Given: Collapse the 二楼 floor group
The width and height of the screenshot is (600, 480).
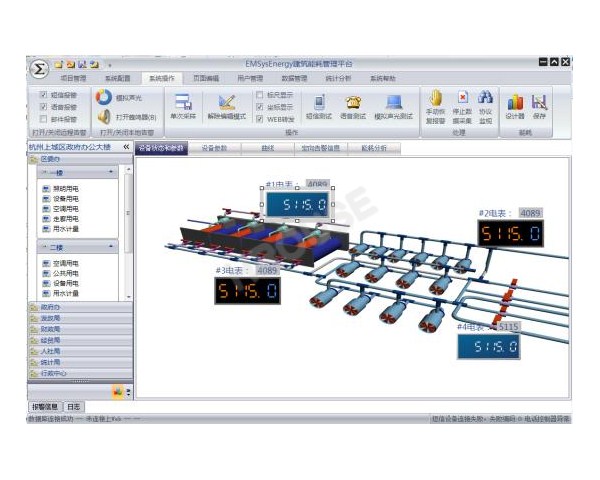Looking at the screenshot, I should 111,245.
